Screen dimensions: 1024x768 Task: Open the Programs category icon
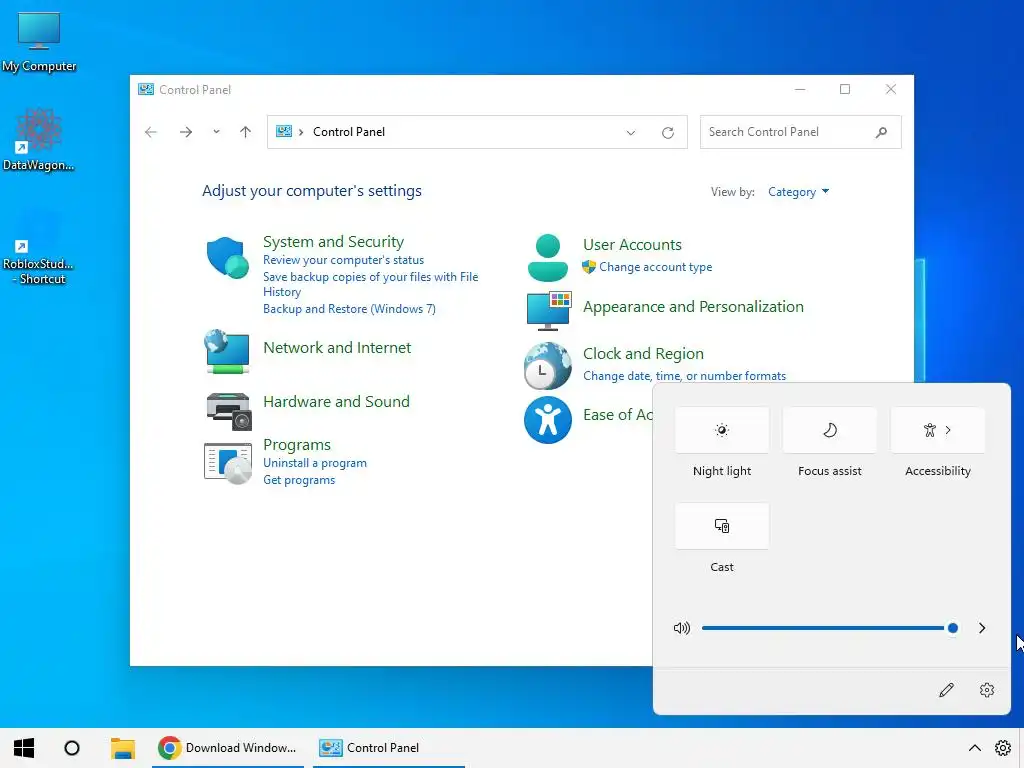227,463
